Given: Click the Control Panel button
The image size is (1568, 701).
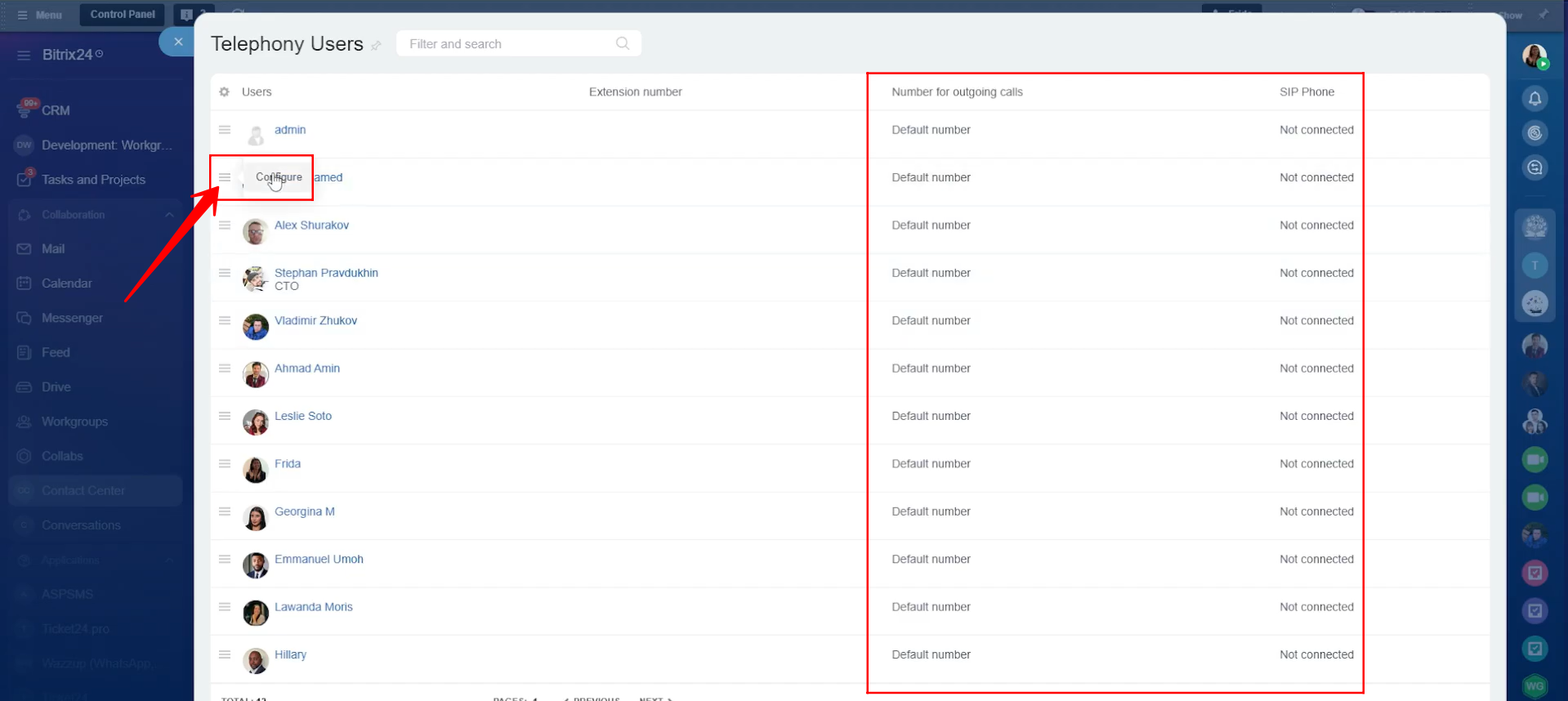Looking at the screenshot, I should pyautogui.click(x=123, y=15).
